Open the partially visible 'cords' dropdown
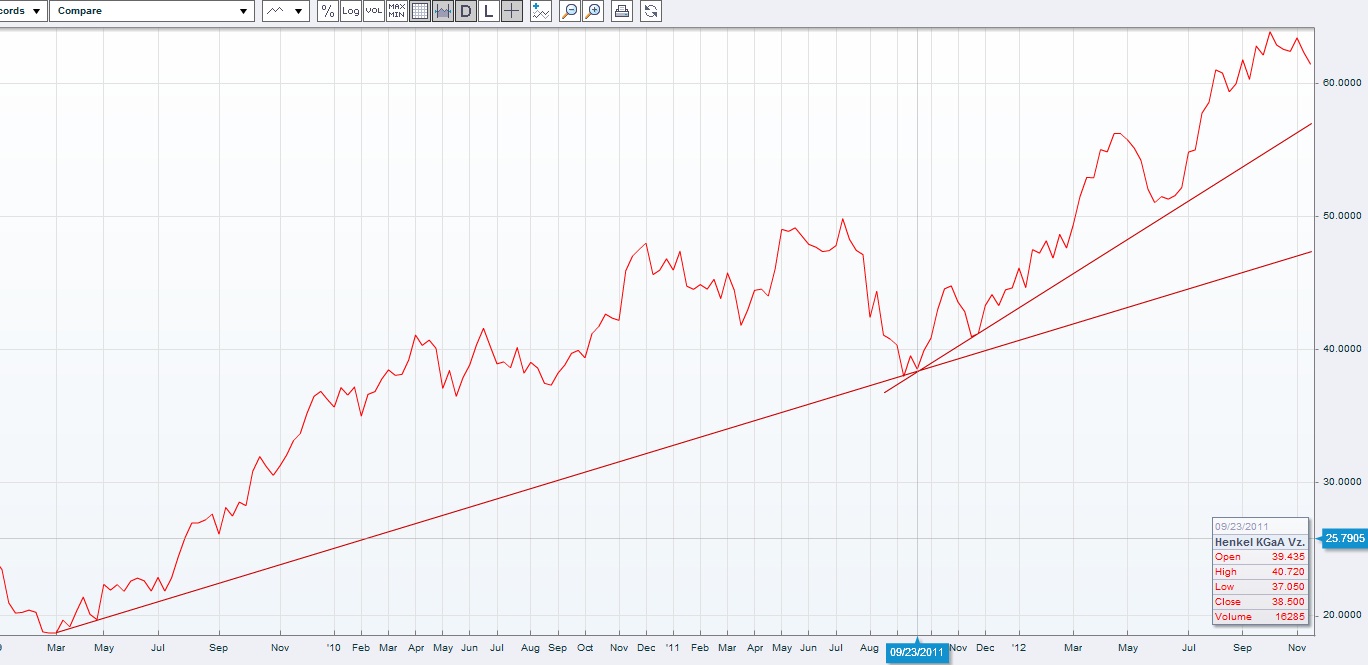 click(23, 11)
